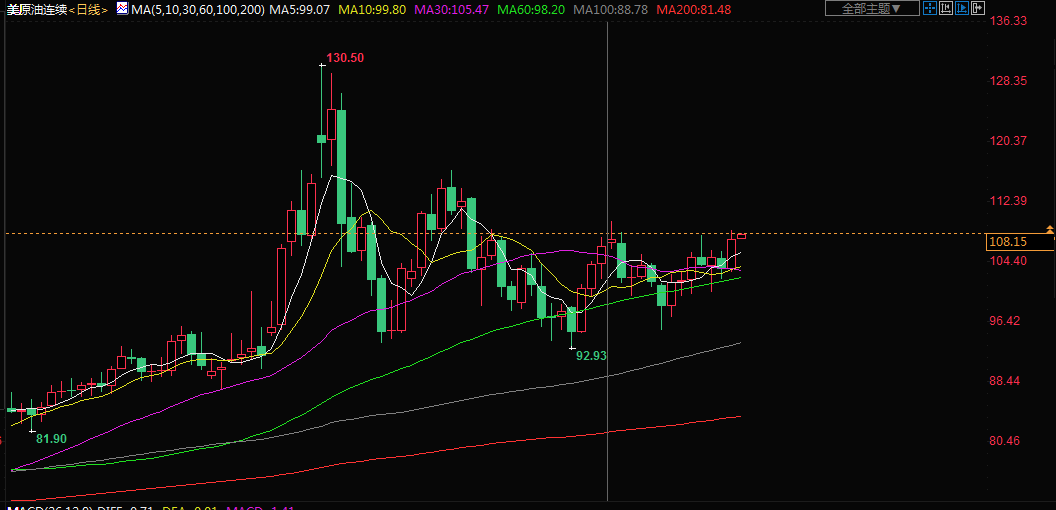
Task: Click the 130.50 high price marker
Action: (x=345, y=58)
